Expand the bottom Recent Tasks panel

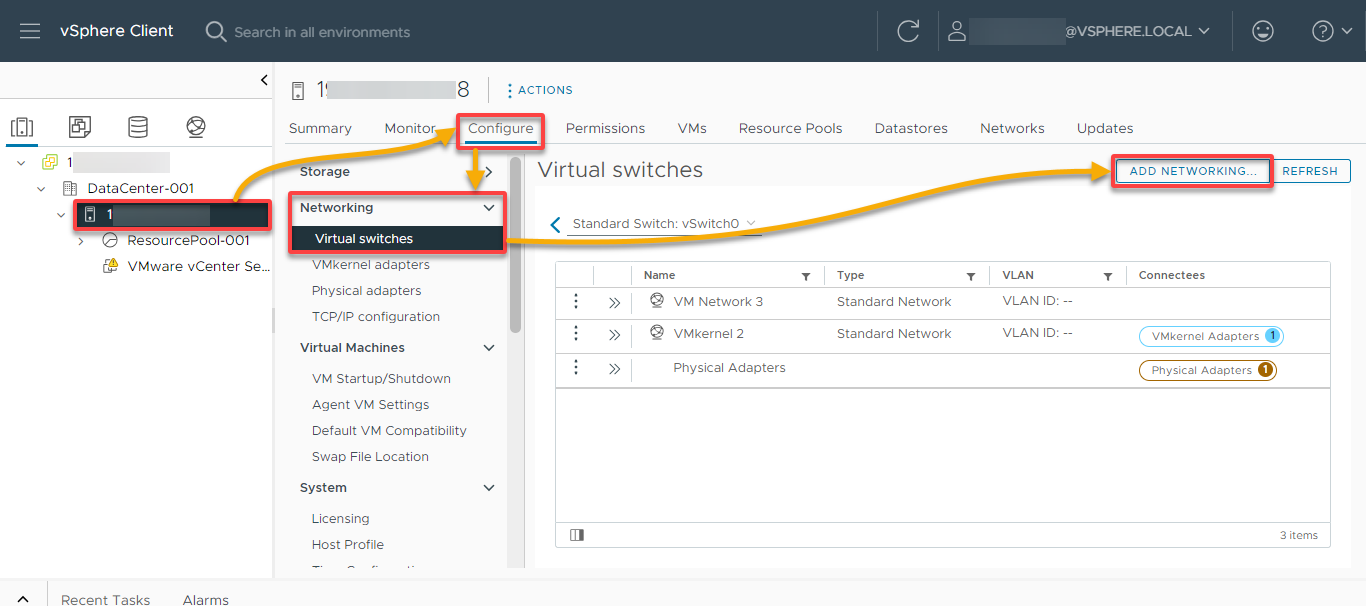(x=23, y=598)
